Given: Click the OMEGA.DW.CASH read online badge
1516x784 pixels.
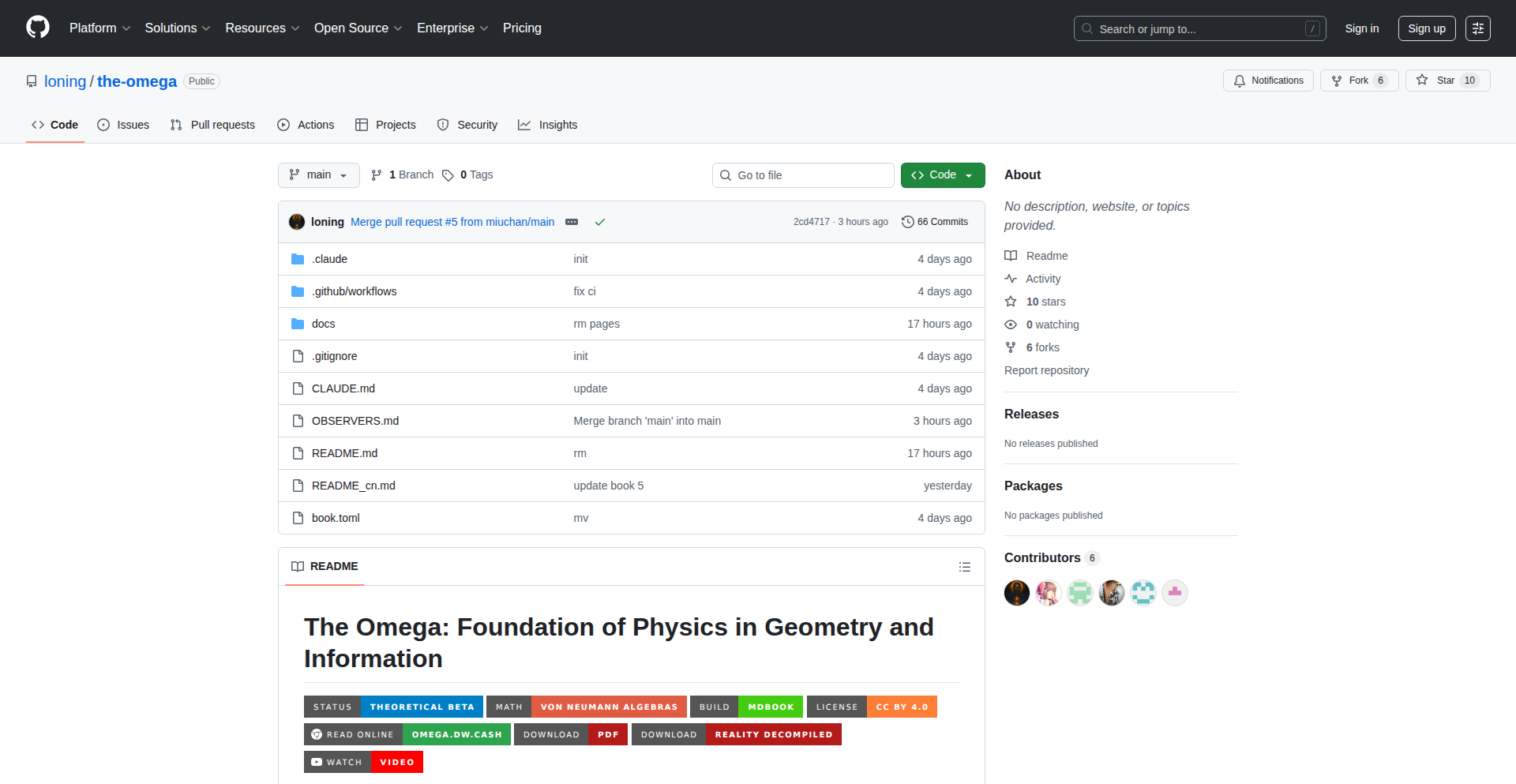Looking at the screenshot, I should [407, 734].
